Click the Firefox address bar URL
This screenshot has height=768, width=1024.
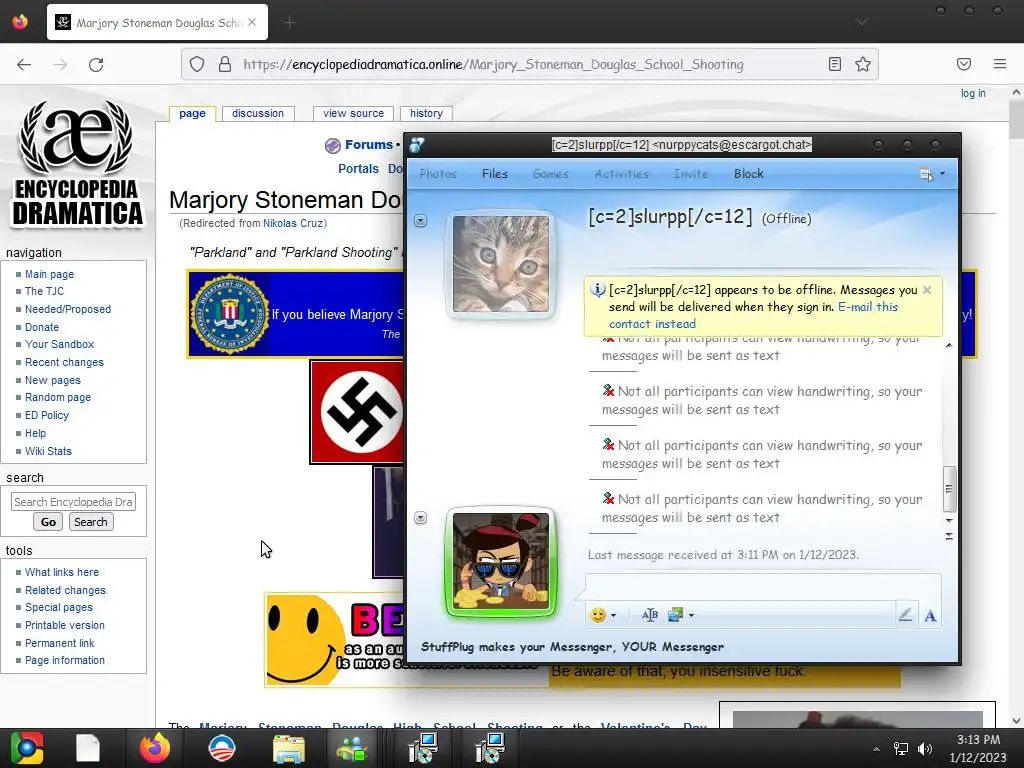tap(493, 64)
